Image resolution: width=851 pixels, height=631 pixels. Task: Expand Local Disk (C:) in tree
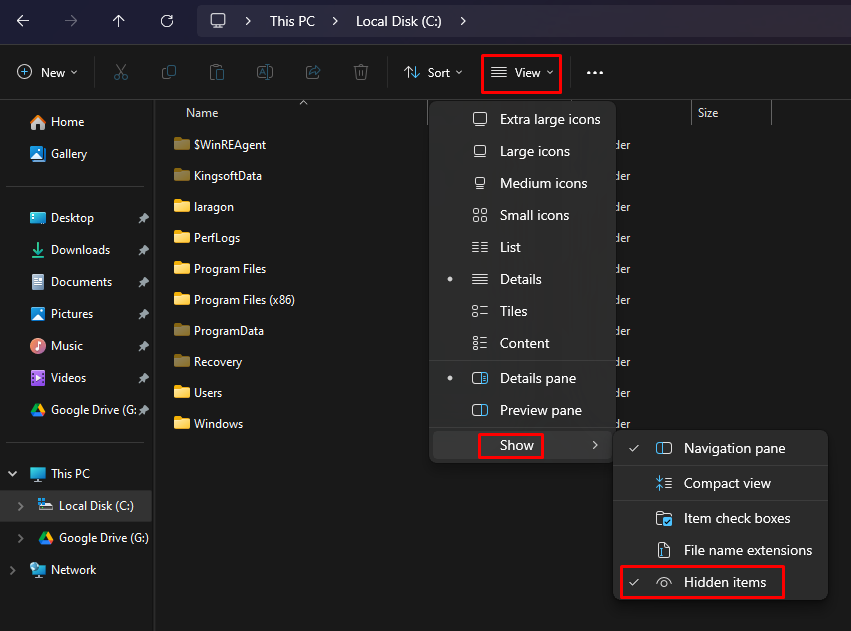coord(21,506)
